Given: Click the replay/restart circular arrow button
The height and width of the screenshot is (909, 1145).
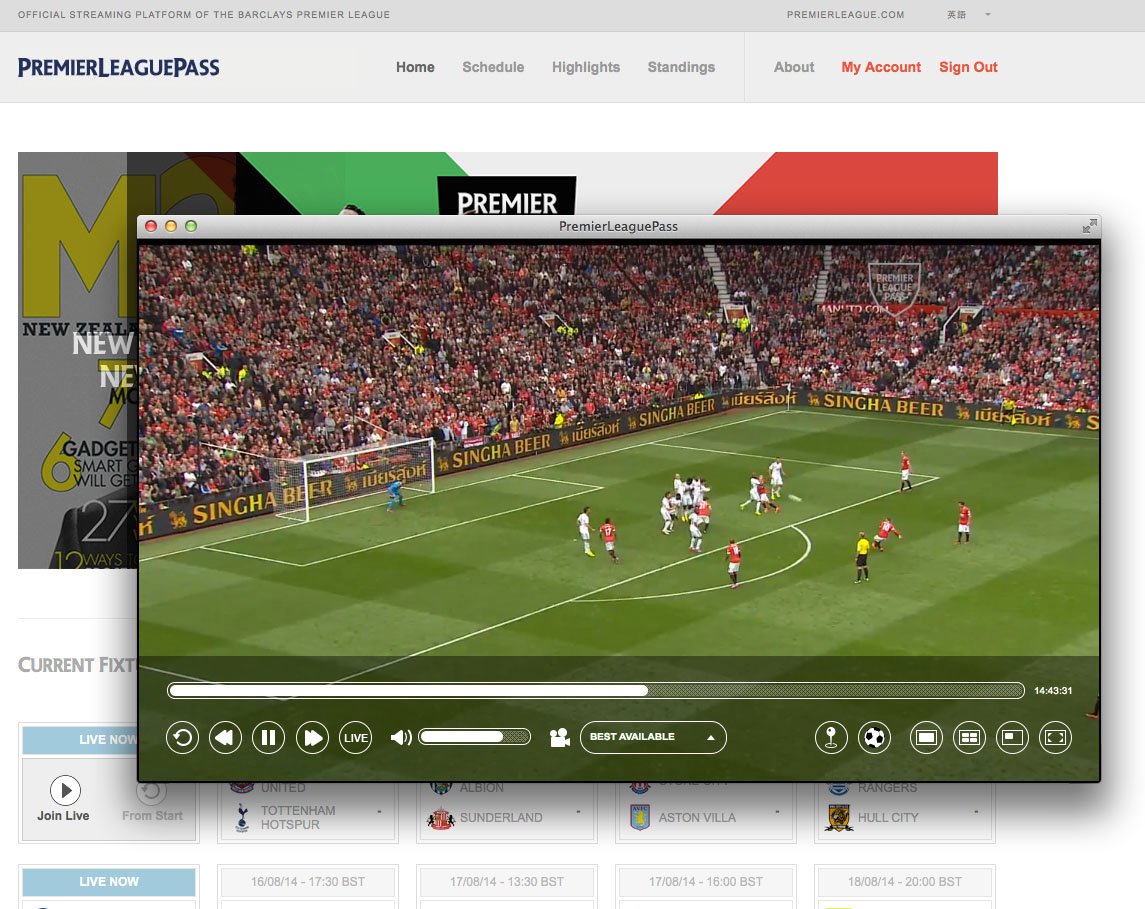Looking at the screenshot, I should pos(183,737).
